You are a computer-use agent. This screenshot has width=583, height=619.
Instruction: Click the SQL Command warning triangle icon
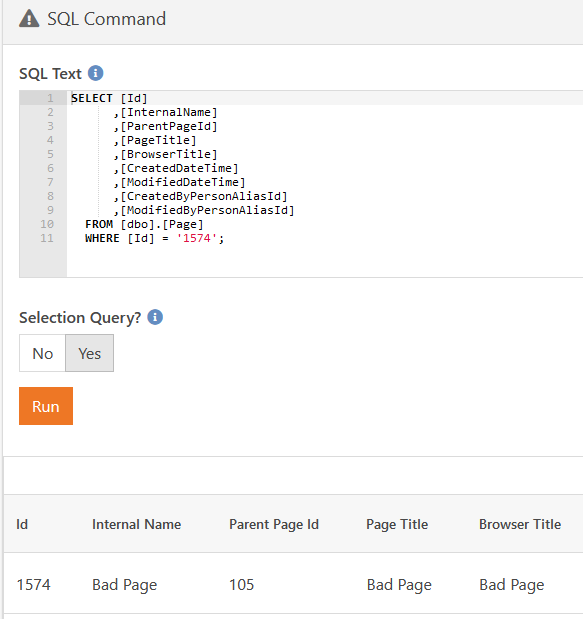click(x=29, y=19)
